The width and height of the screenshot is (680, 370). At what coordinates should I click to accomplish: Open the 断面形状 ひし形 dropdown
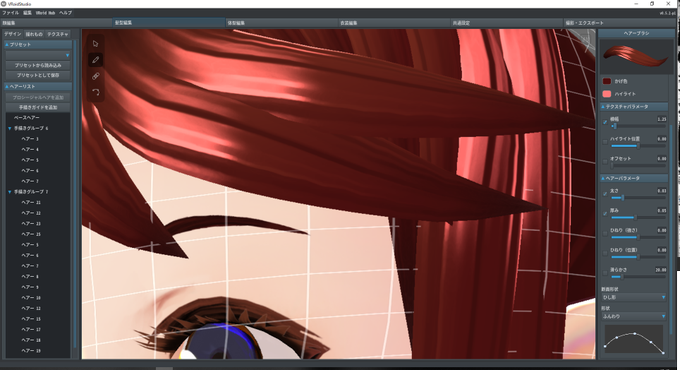(634, 297)
